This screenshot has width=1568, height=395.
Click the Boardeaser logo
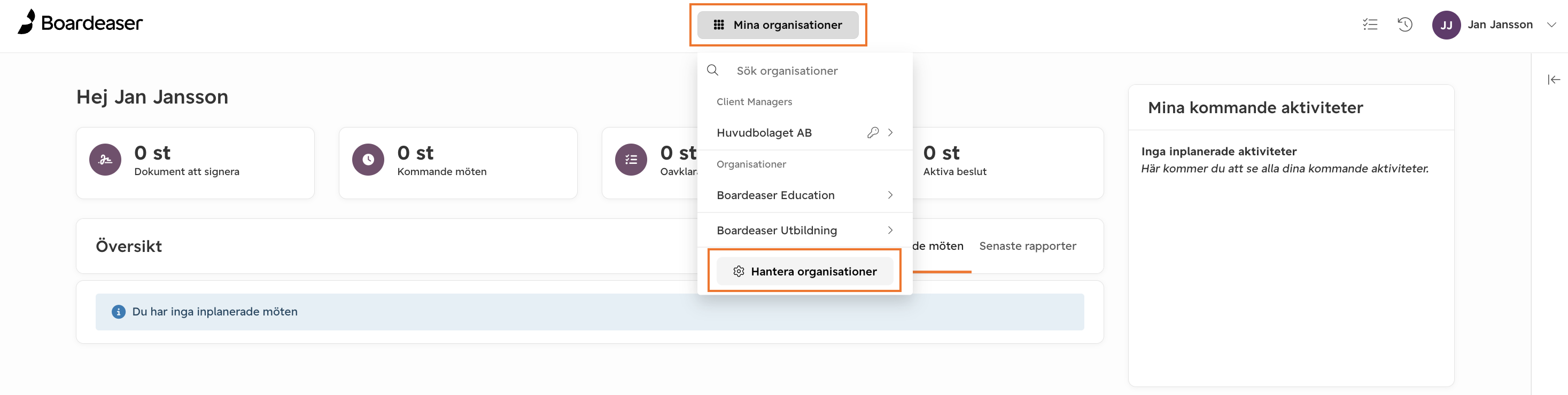(80, 22)
